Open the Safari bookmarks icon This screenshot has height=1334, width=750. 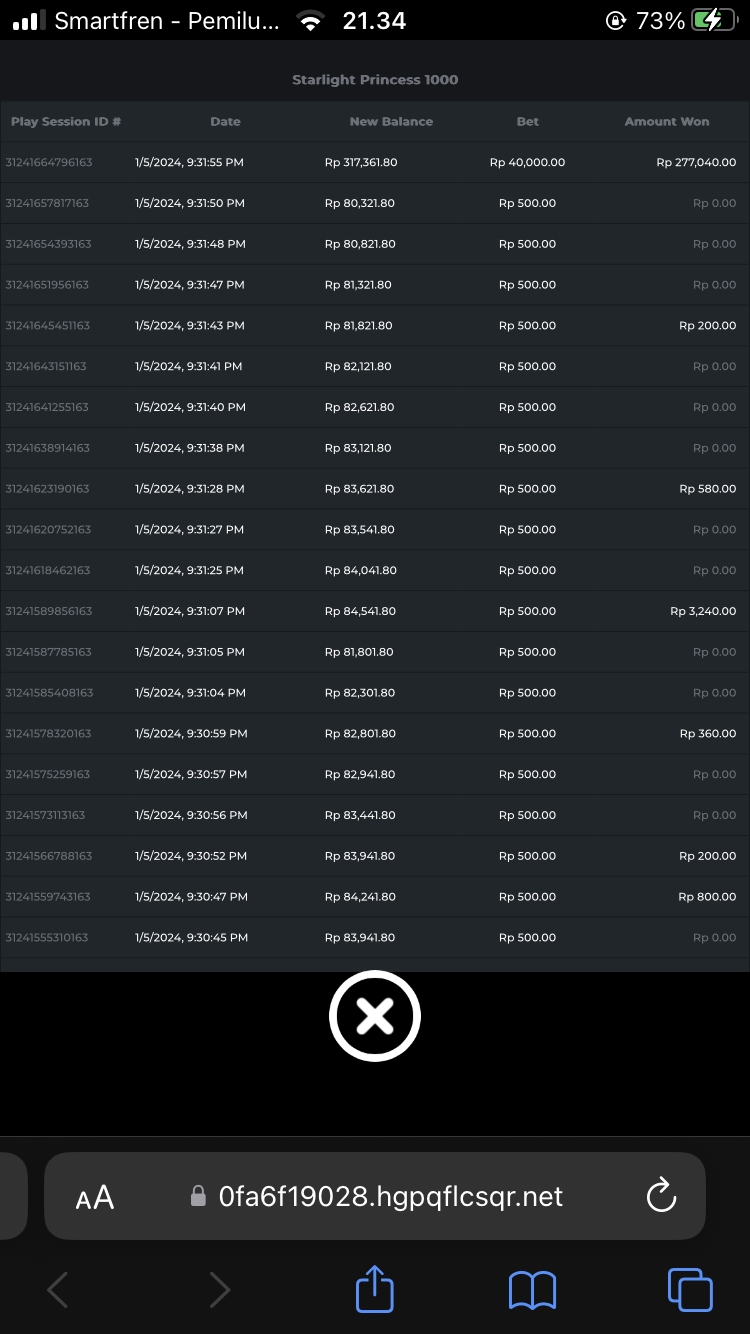[x=532, y=1289]
